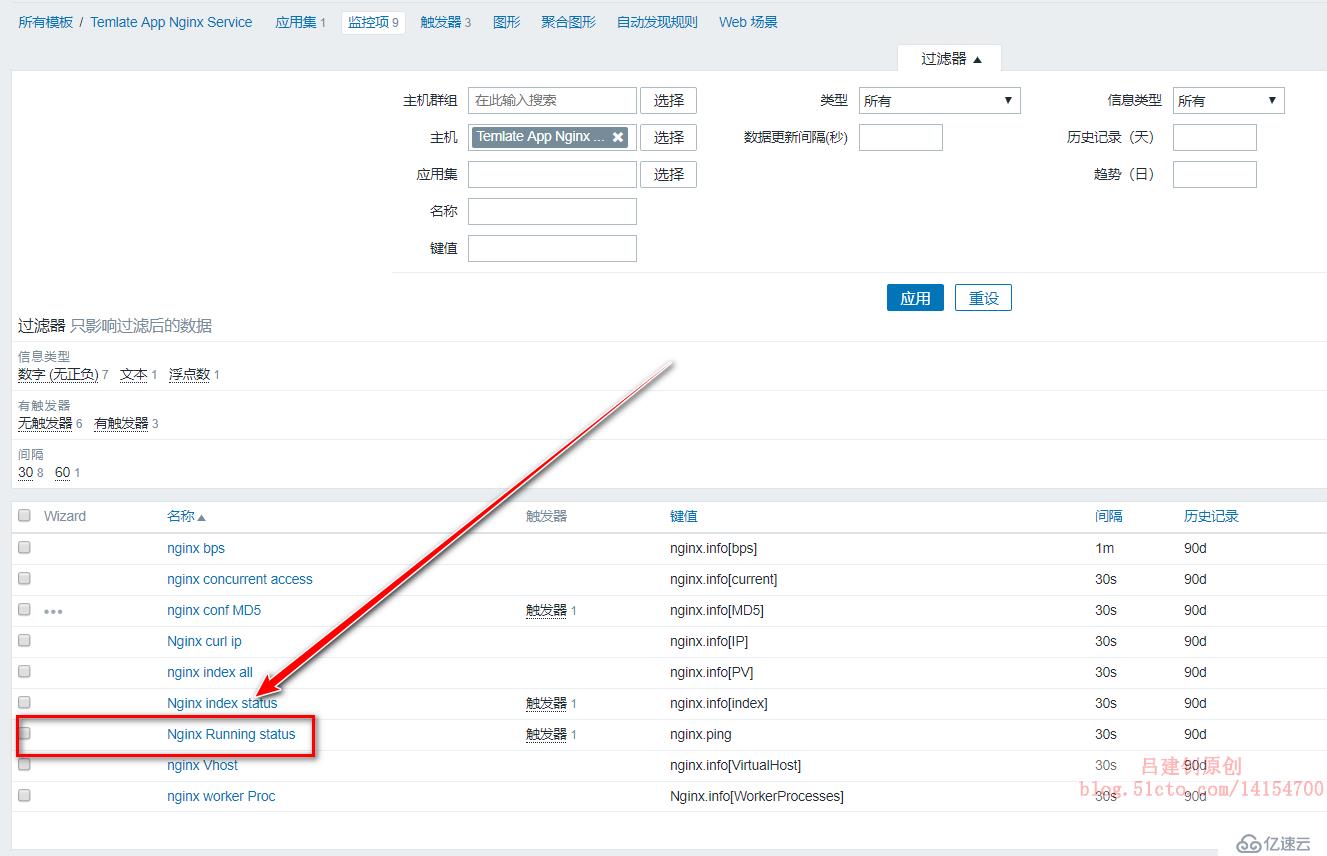The height and width of the screenshot is (856, 1327).
Task: Open the nginx Vhost item
Action: (x=203, y=765)
